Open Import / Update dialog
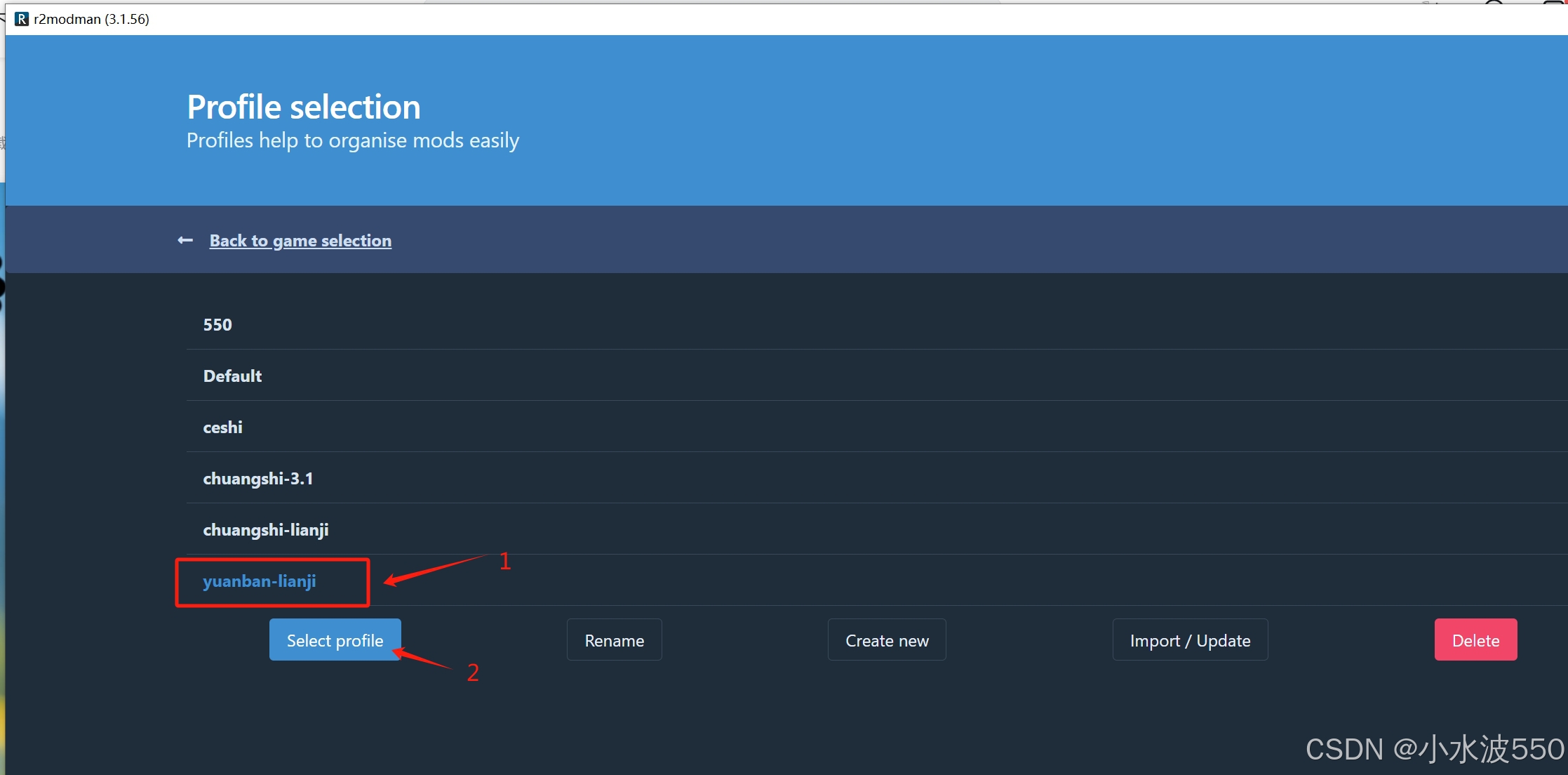 (x=1190, y=640)
